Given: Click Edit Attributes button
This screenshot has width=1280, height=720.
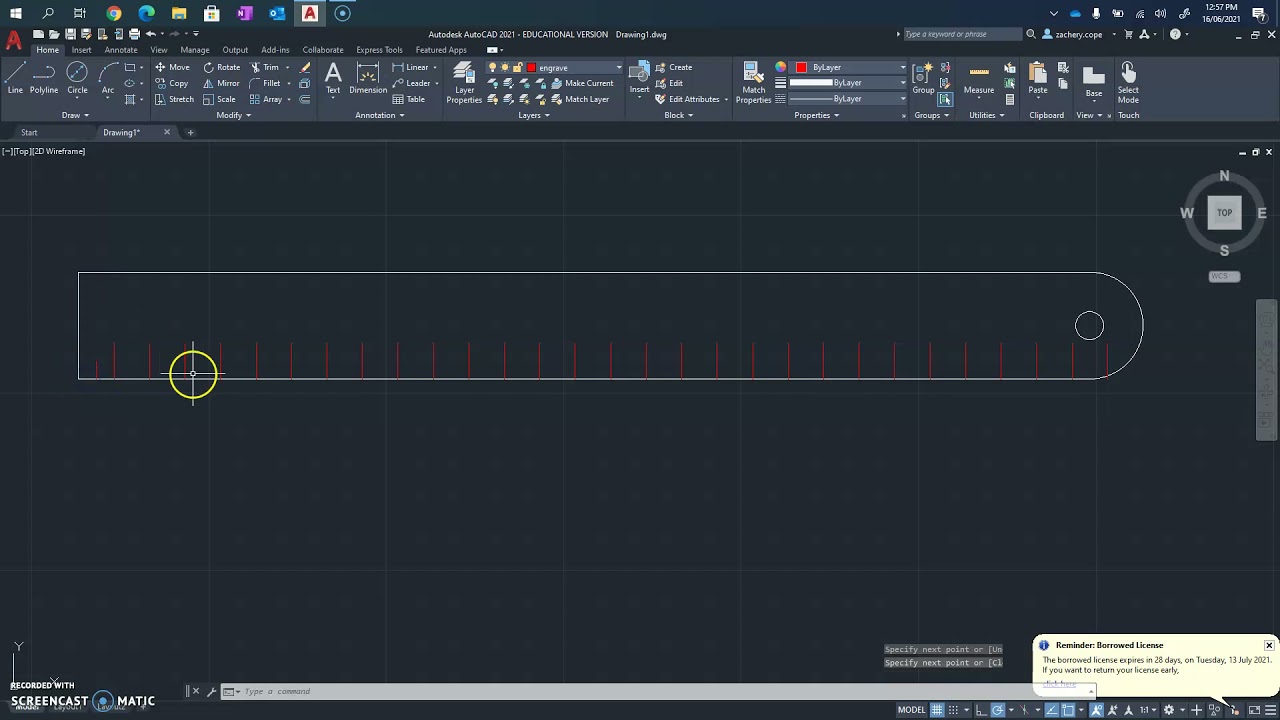Looking at the screenshot, I should (687, 99).
